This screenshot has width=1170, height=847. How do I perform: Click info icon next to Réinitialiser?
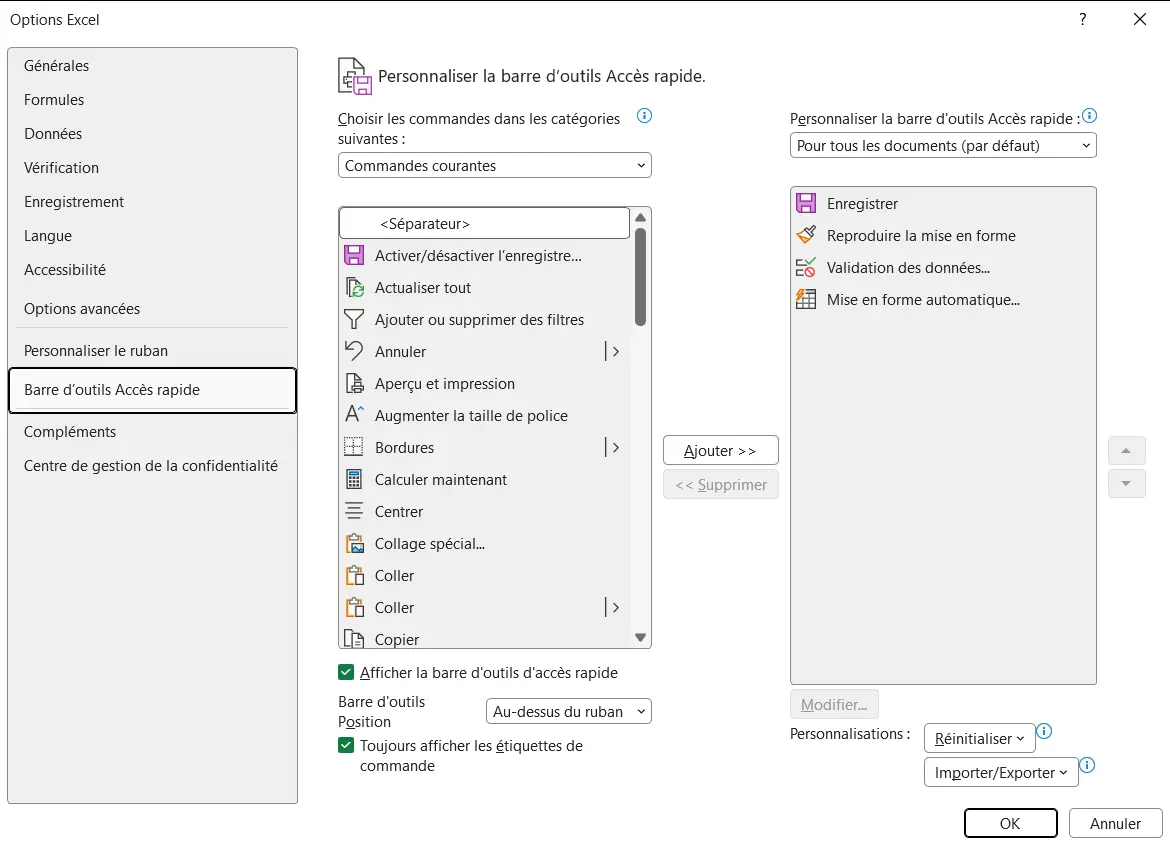pos(1045,731)
